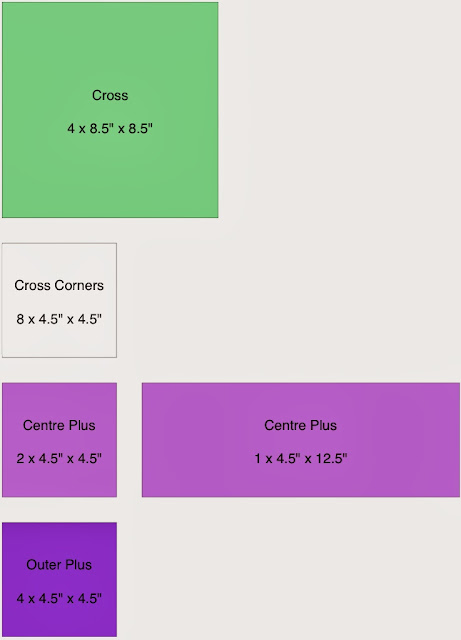The width and height of the screenshot is (461, 640).
Task: Click the "Cross Corners" label text
Action: coord(59,285)
